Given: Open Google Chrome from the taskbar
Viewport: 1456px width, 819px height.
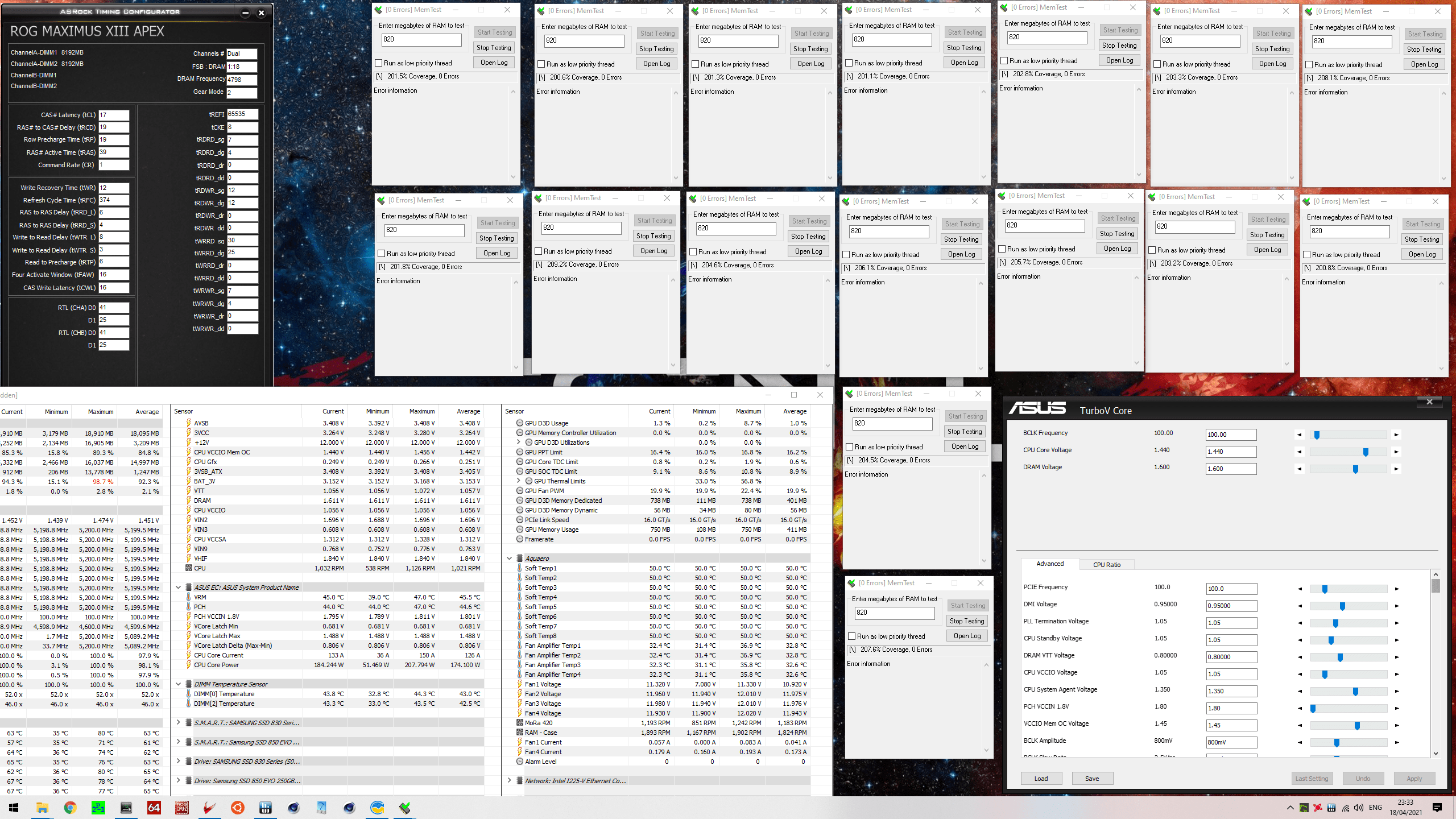Looking at the screenshot, I should pos(71,808).
